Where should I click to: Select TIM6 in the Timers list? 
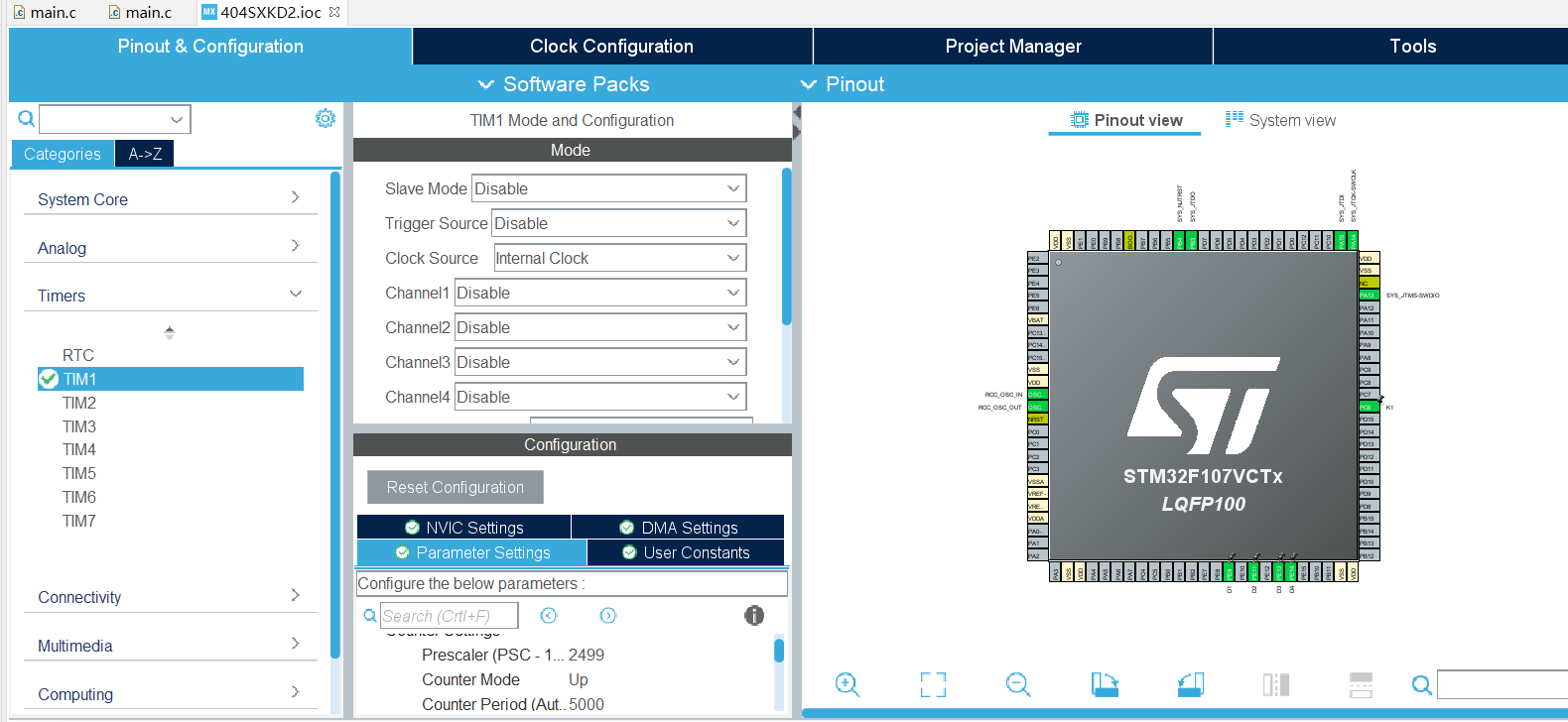click(79, 497)
